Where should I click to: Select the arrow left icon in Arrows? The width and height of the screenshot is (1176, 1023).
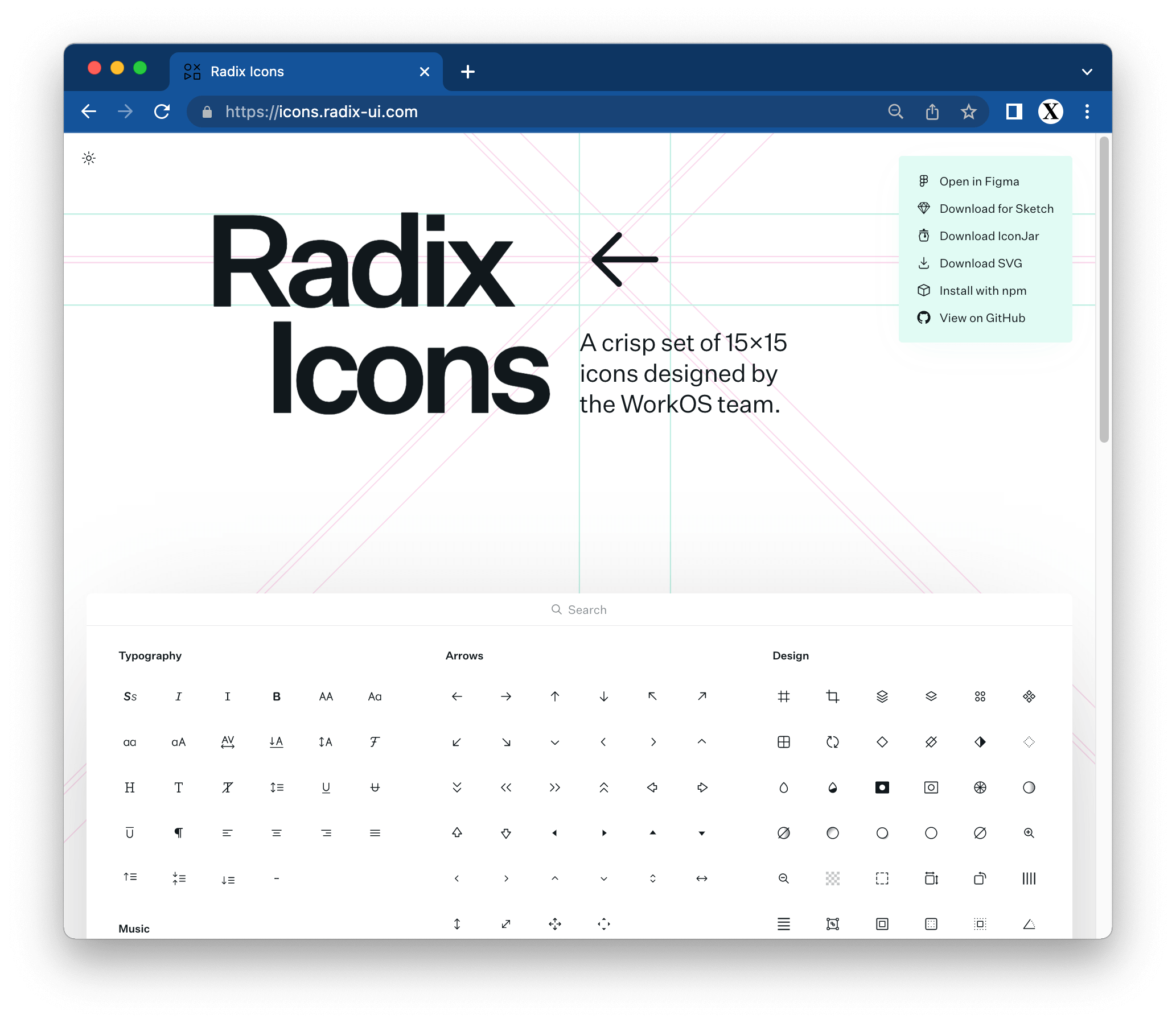[x=458, y=698]
